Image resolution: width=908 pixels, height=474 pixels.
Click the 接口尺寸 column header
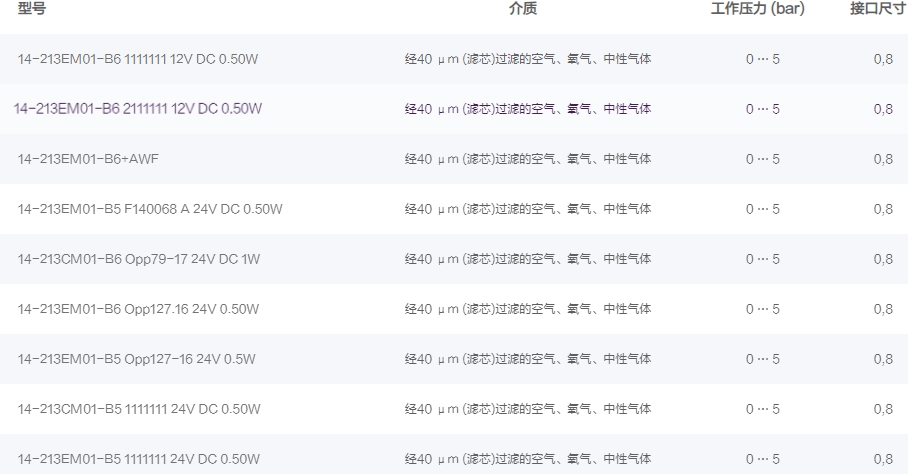coord(878,8)
